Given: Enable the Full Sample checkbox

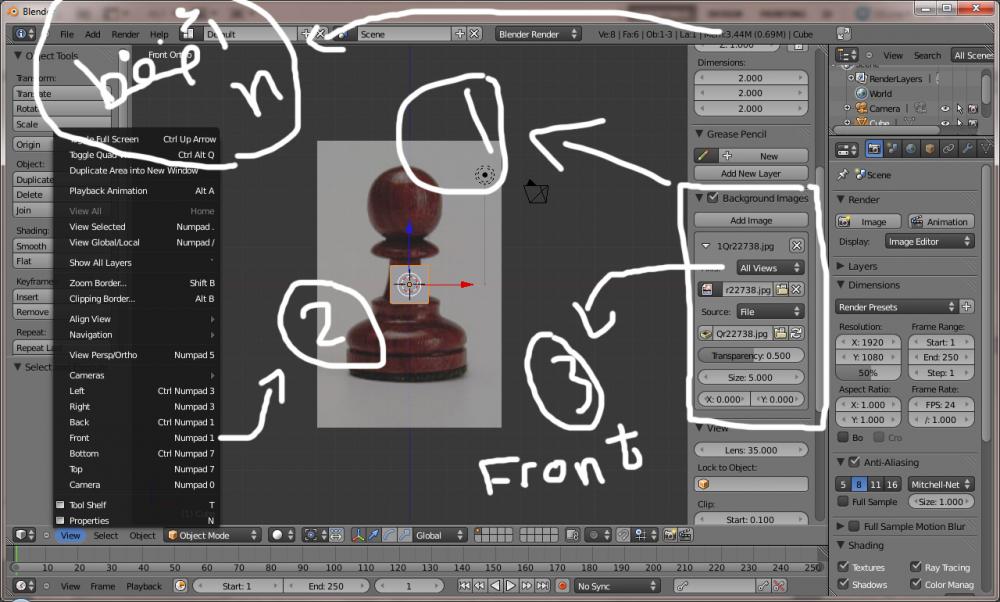Looking at the screenshot, I should pyautogui.click(x=843, y=501).
